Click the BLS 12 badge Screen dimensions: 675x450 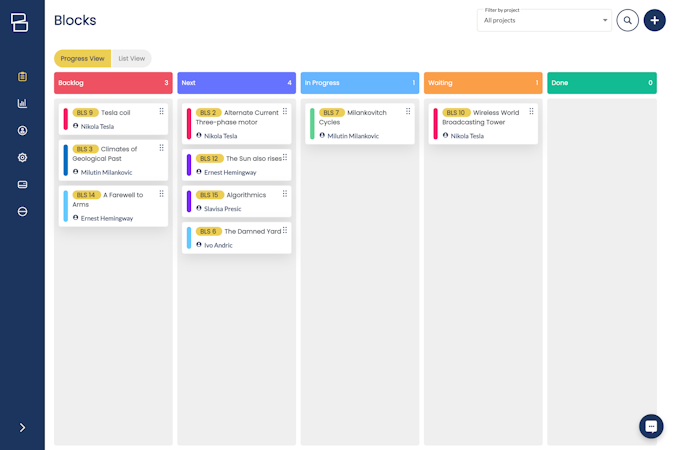coord(209,158)
